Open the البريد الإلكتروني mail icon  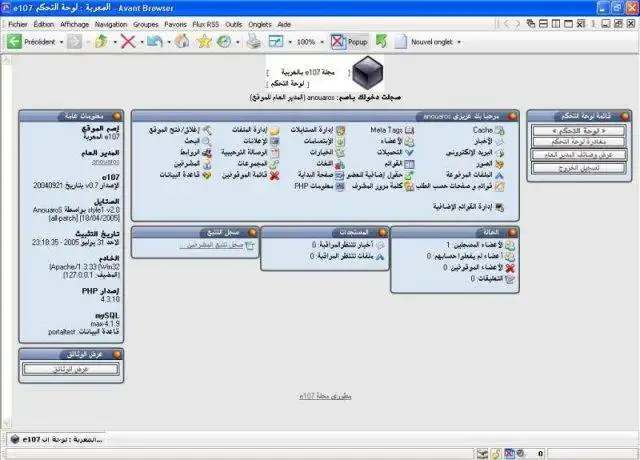coord(500,153)
